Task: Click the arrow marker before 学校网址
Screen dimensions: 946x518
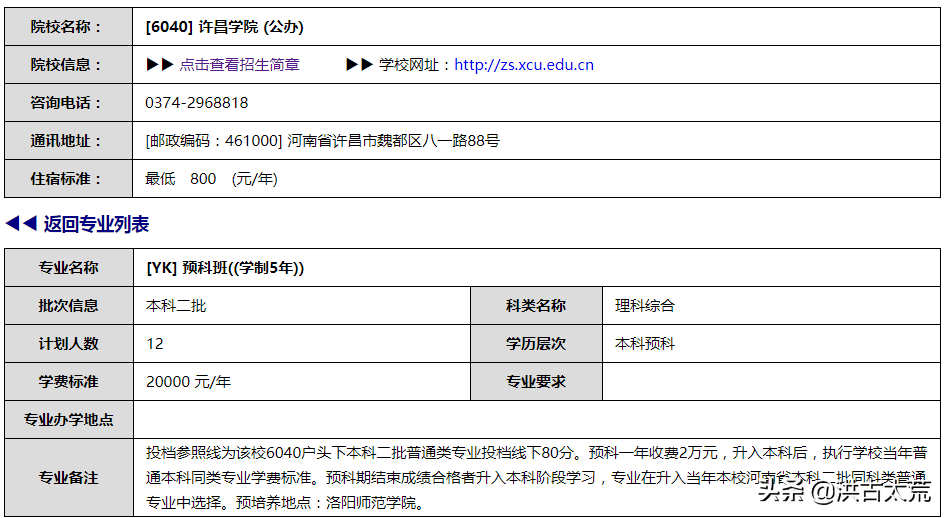Action: [x=360, y=65]
